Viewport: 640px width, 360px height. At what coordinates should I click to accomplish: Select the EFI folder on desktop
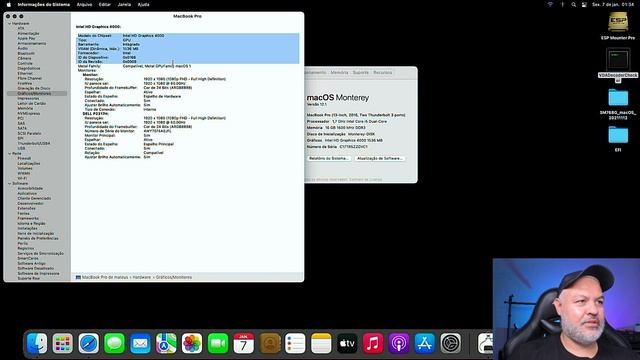pyautogui.click(x=618, y=139)
